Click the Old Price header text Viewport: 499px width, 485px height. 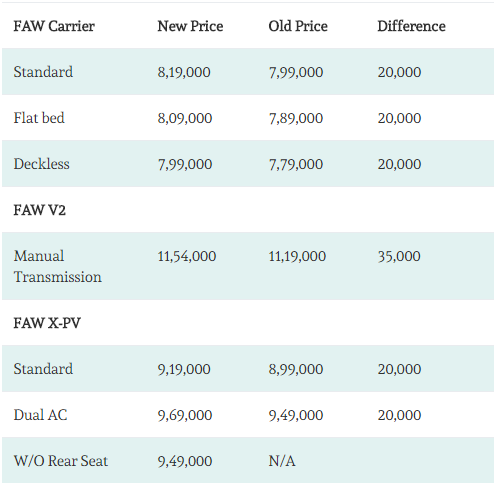(298, 26)
